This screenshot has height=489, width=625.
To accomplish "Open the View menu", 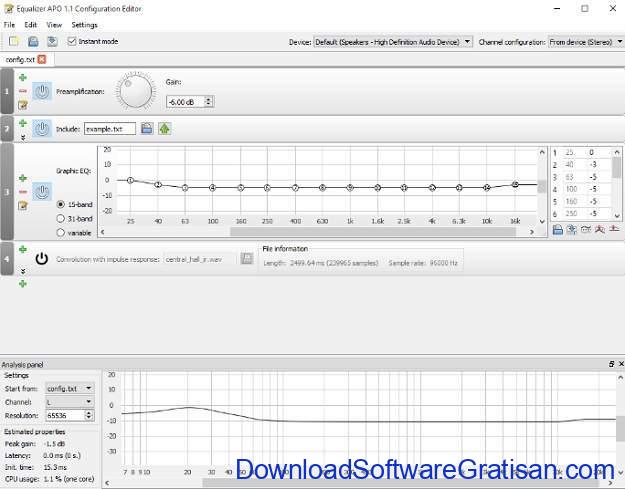I will pyautogui.click(x=54, y=25).
